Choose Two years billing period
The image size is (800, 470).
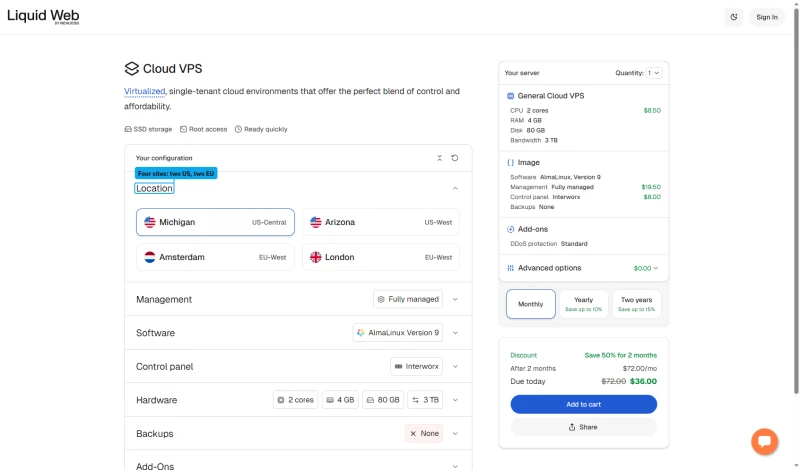637,304
